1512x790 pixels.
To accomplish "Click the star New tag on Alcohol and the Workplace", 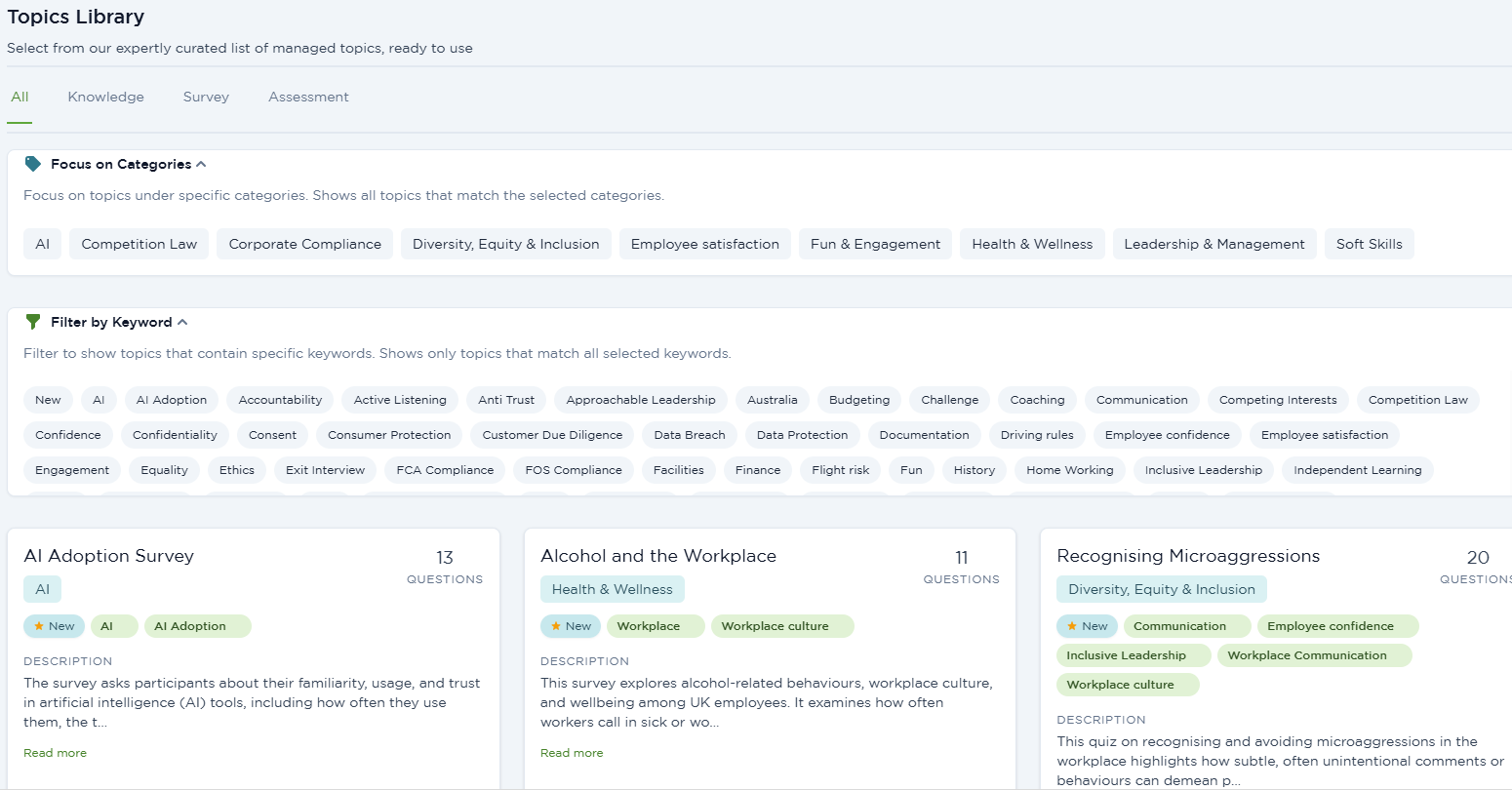I will click(571, 626).
